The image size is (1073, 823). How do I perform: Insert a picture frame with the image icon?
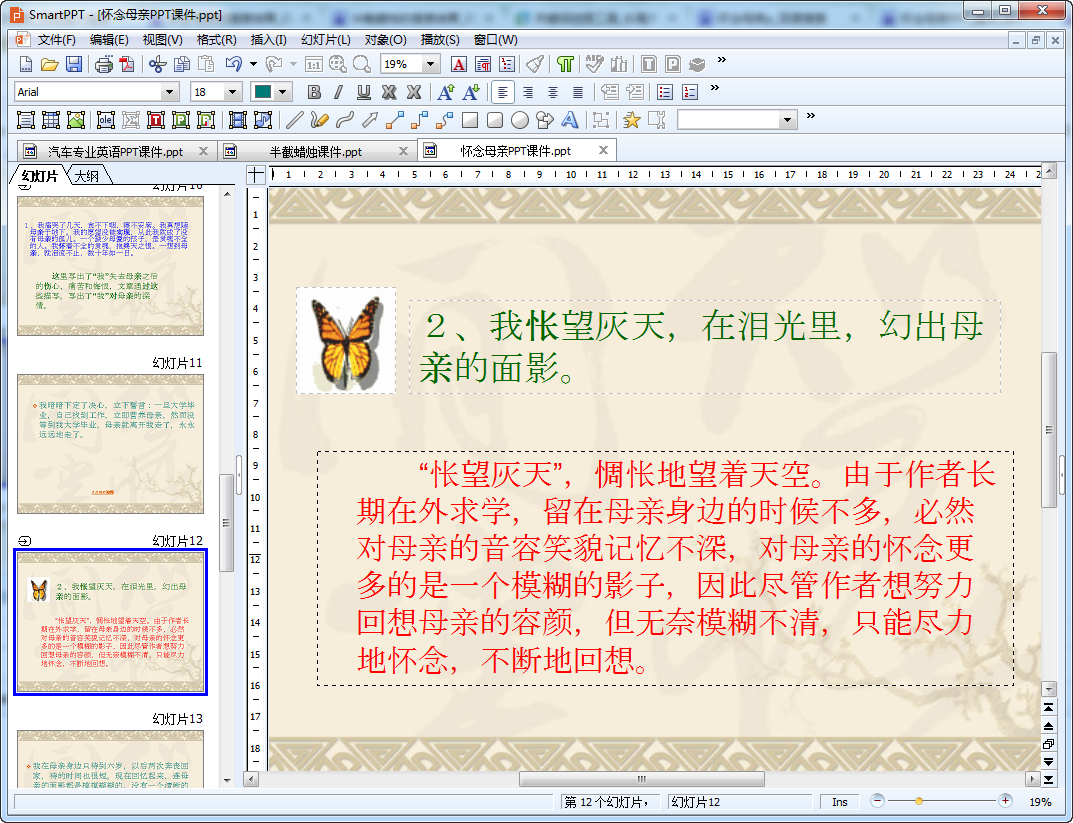click(76, 120)
